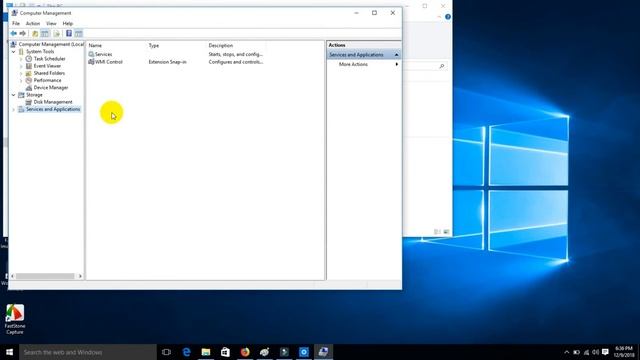Open Task View from the taskbar
Screen dimensions: 640x360
point(166,352)
